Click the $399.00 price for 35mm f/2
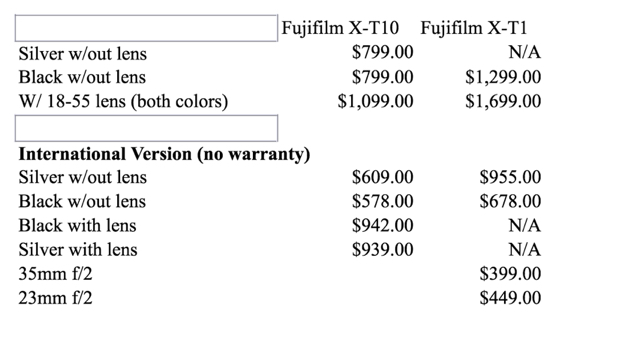640x360 pixels. click(510, 273)
